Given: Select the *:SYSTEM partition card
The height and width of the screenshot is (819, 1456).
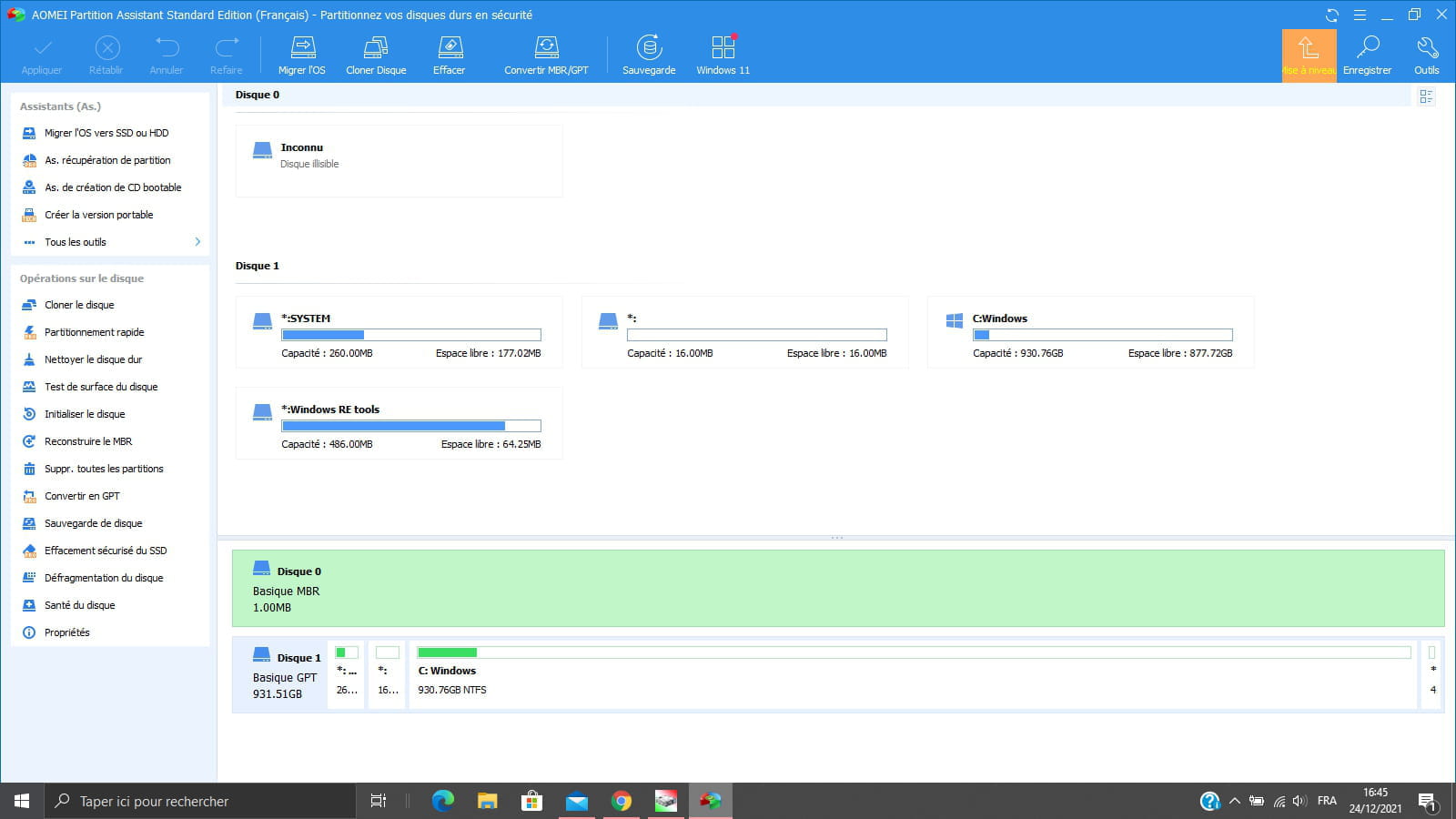Looking at the screenshot, I should point(399,332).
